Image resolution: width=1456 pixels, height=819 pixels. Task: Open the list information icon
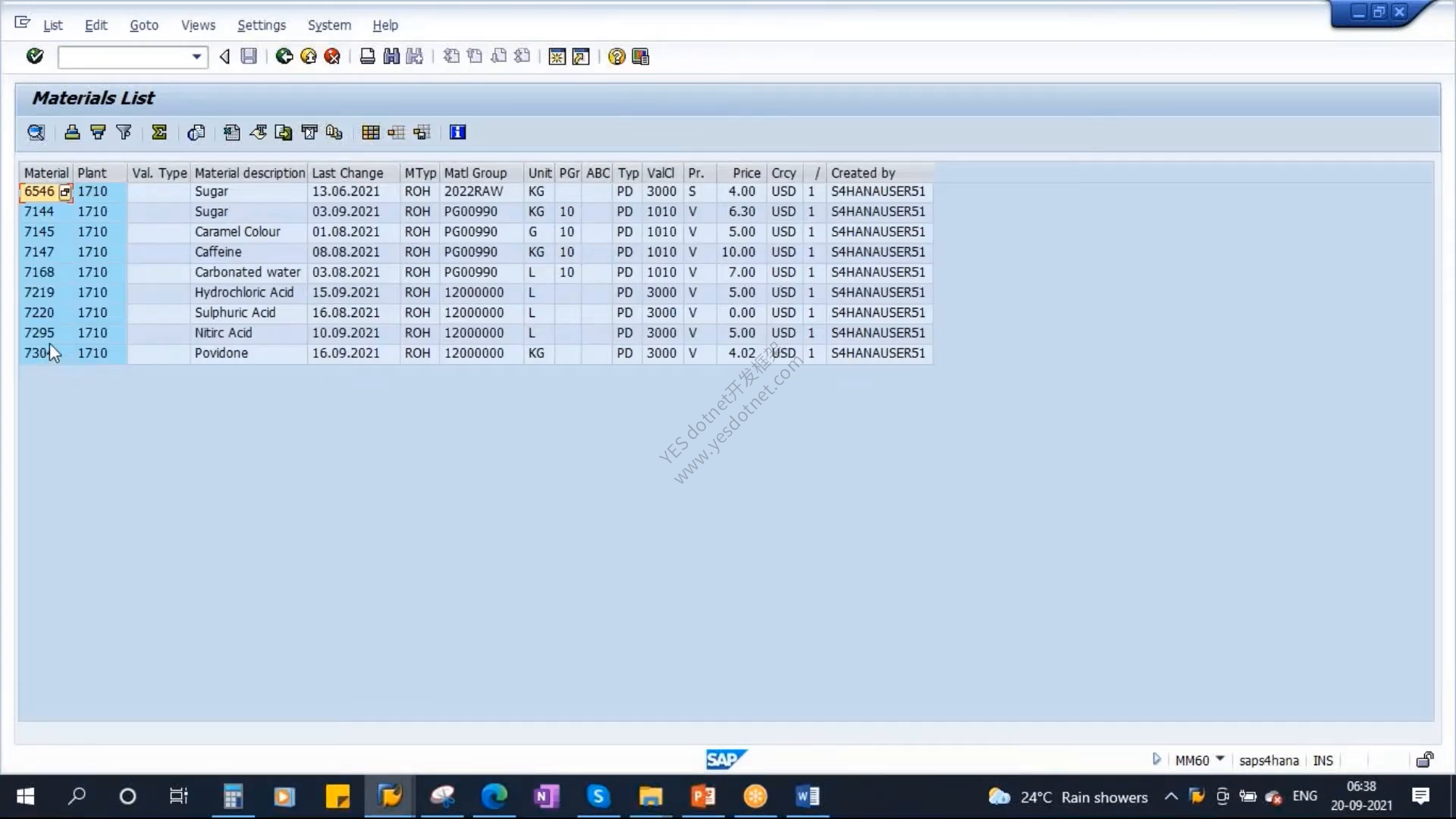tap(457, 133)
